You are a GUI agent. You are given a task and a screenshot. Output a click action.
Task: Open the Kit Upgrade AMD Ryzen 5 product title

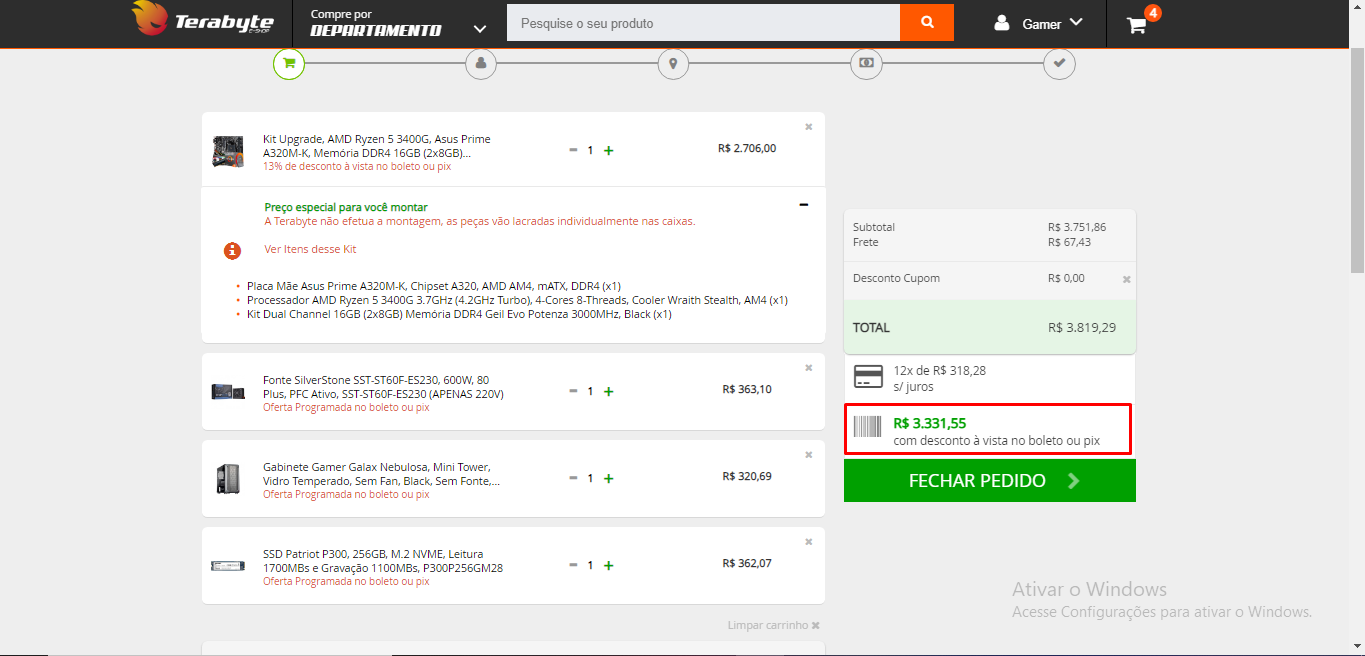[x=377, y=146]
